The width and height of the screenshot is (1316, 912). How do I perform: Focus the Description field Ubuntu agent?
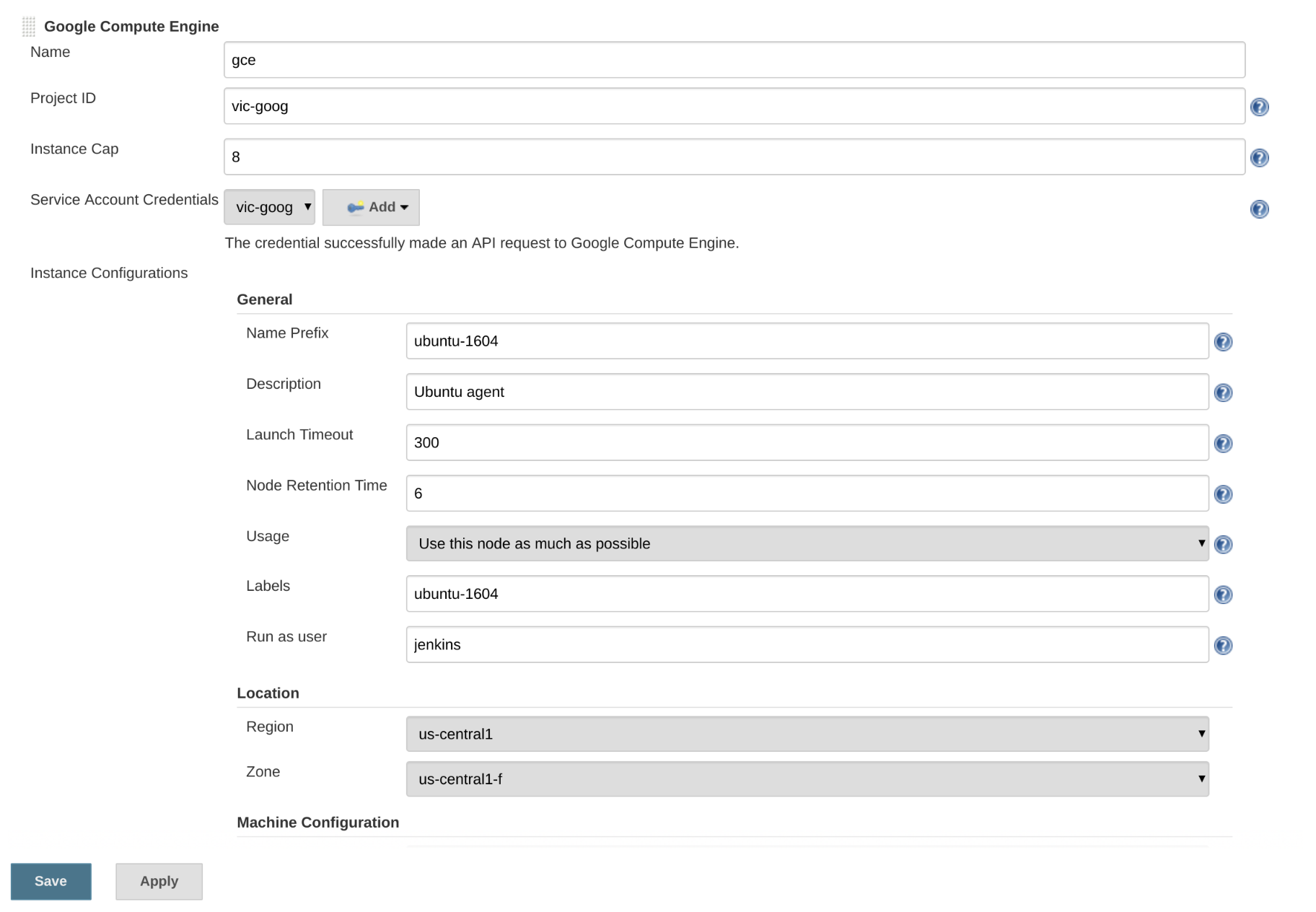coord(807,392)
